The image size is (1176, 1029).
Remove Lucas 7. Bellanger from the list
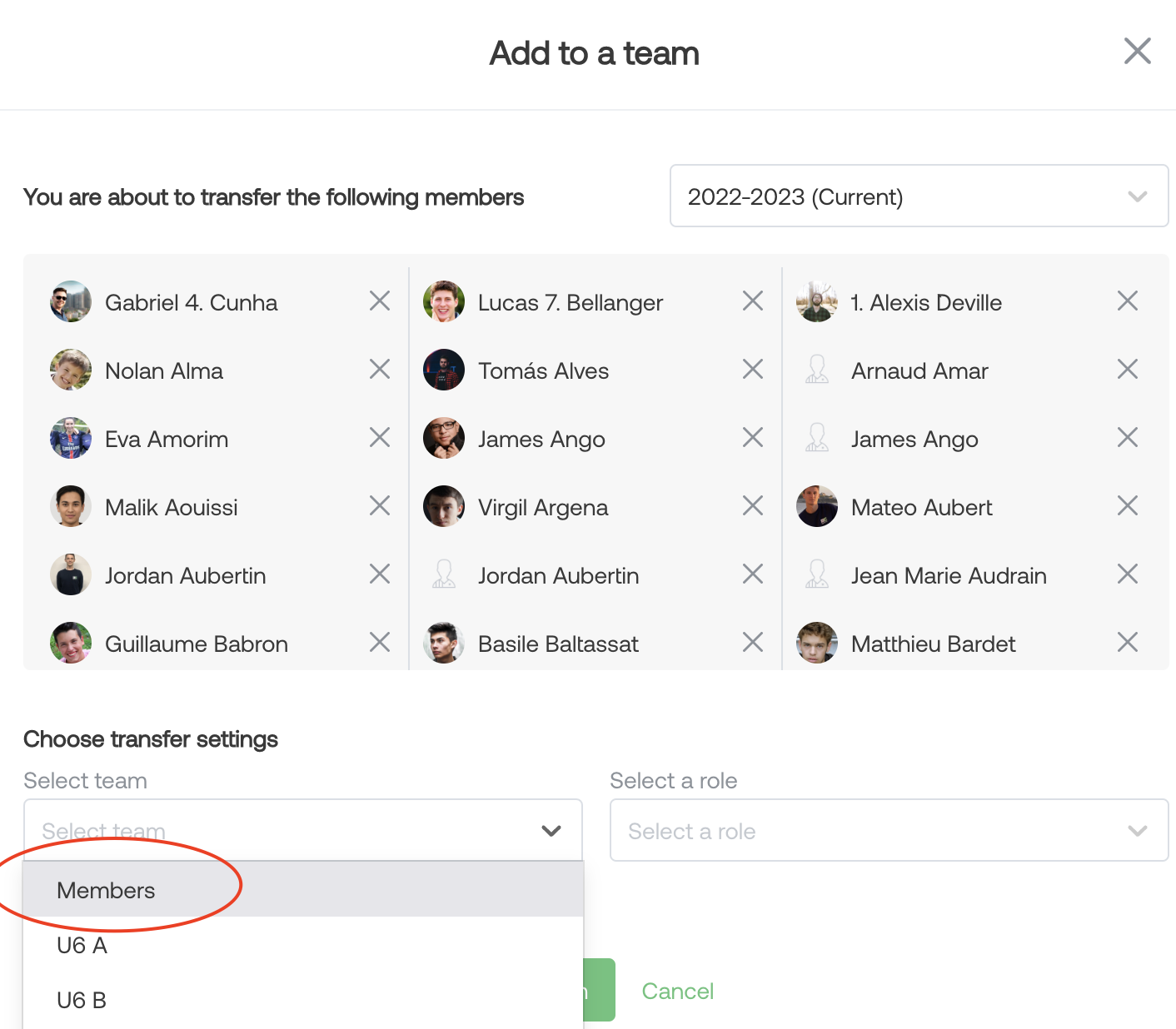point(753,301)
